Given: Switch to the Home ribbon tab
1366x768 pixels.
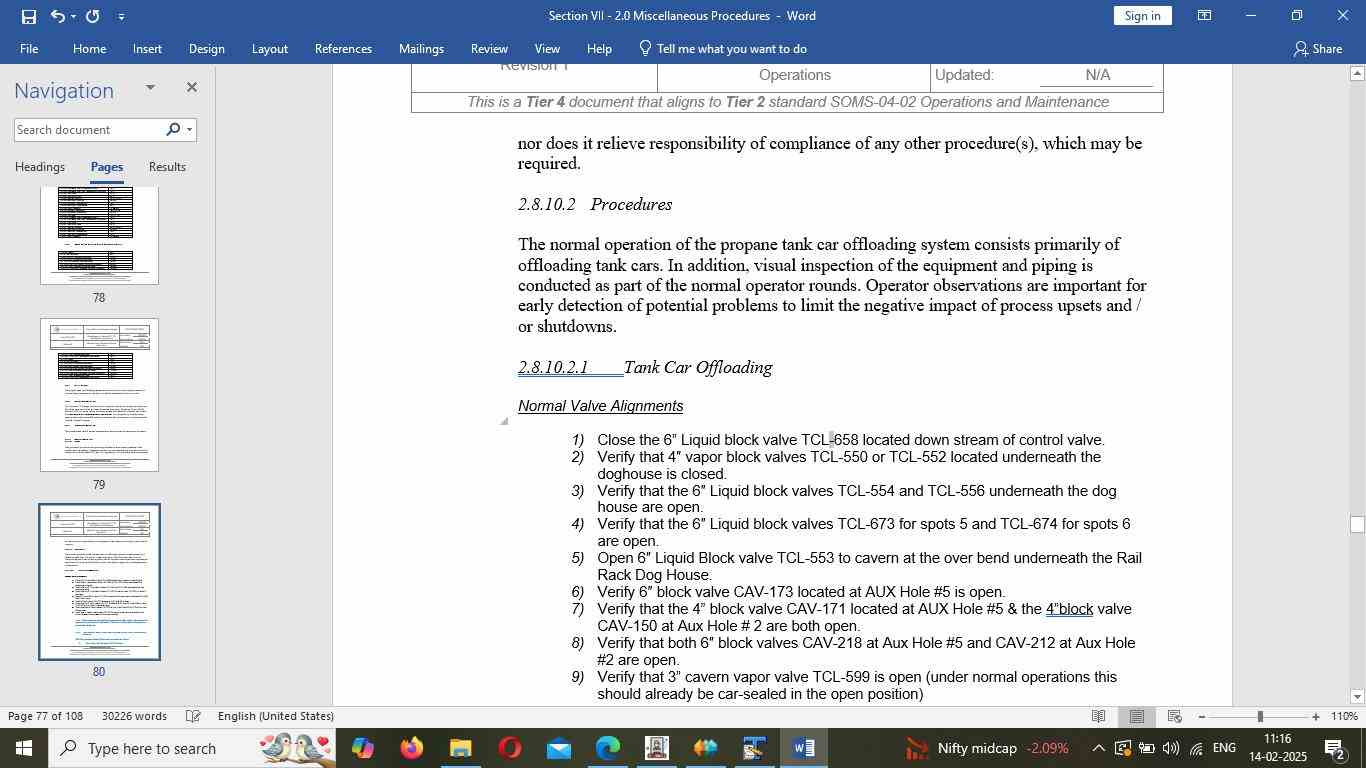Looking at the screenshot, I should [89, 48].
